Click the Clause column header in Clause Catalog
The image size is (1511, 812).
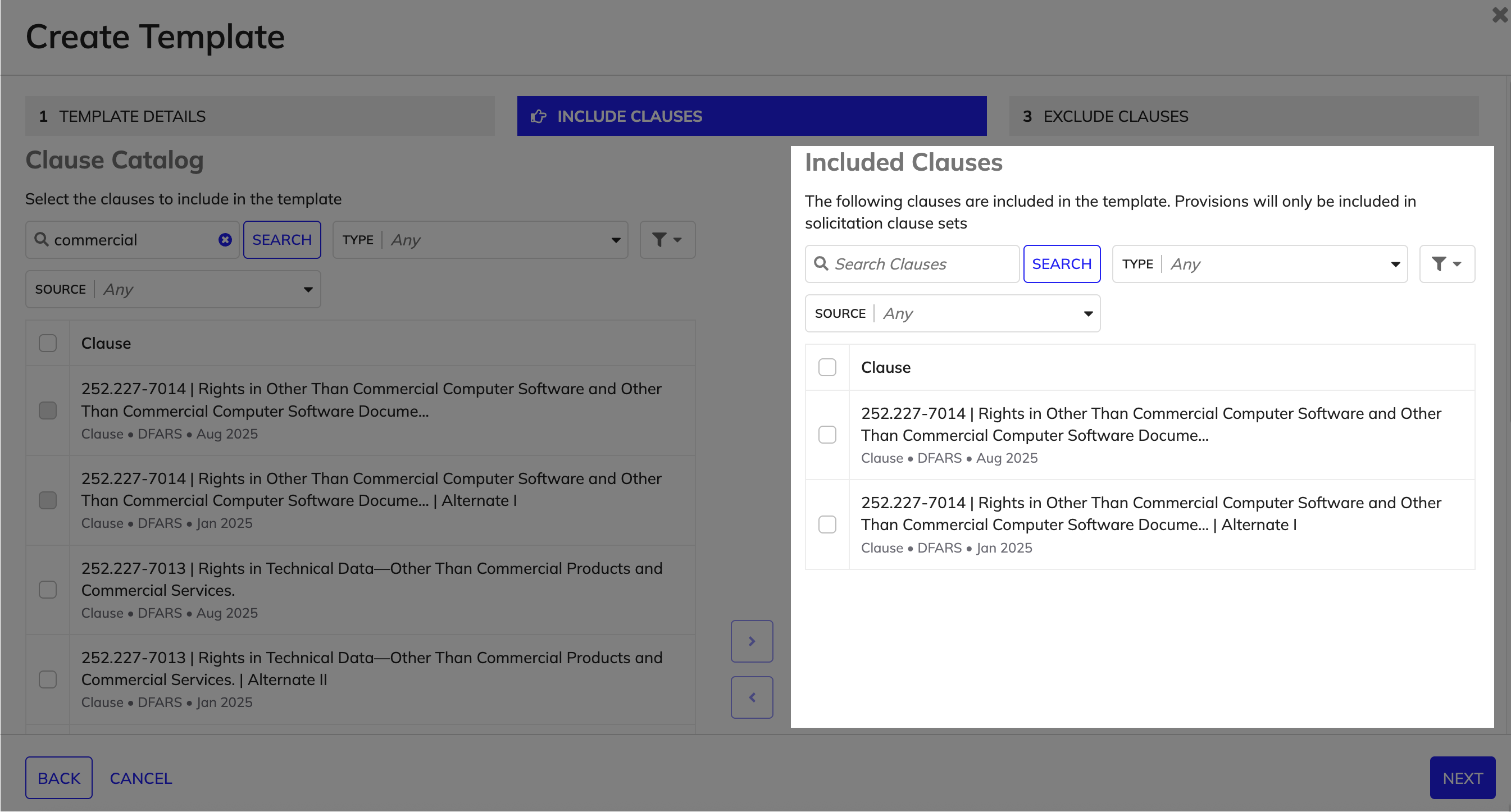(x=106, y=343)
